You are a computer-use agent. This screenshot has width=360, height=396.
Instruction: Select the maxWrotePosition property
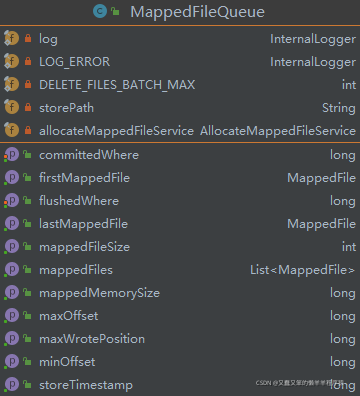coord(180,338)
